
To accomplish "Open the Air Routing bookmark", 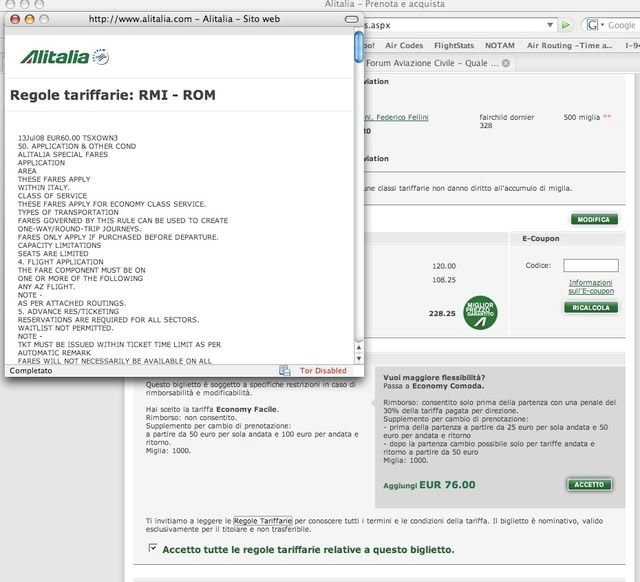I will tap(569, 46).
